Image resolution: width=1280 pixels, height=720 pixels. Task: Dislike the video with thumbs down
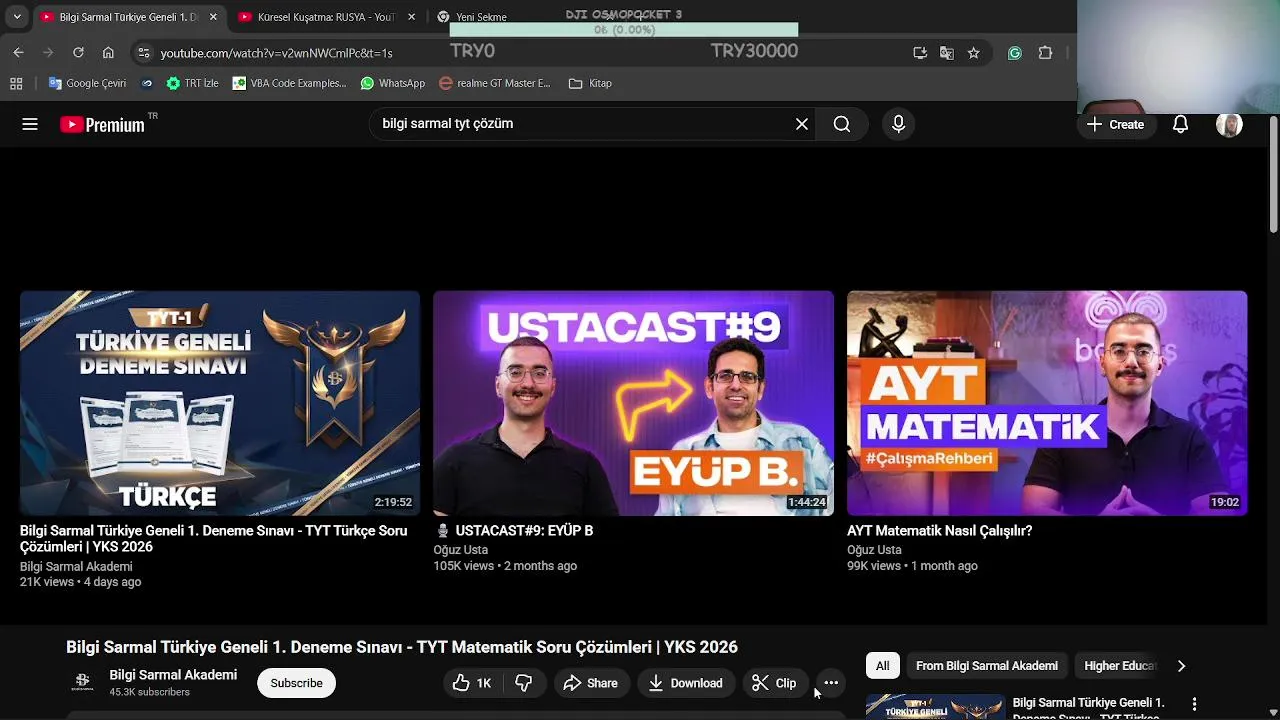pos(524,683)
